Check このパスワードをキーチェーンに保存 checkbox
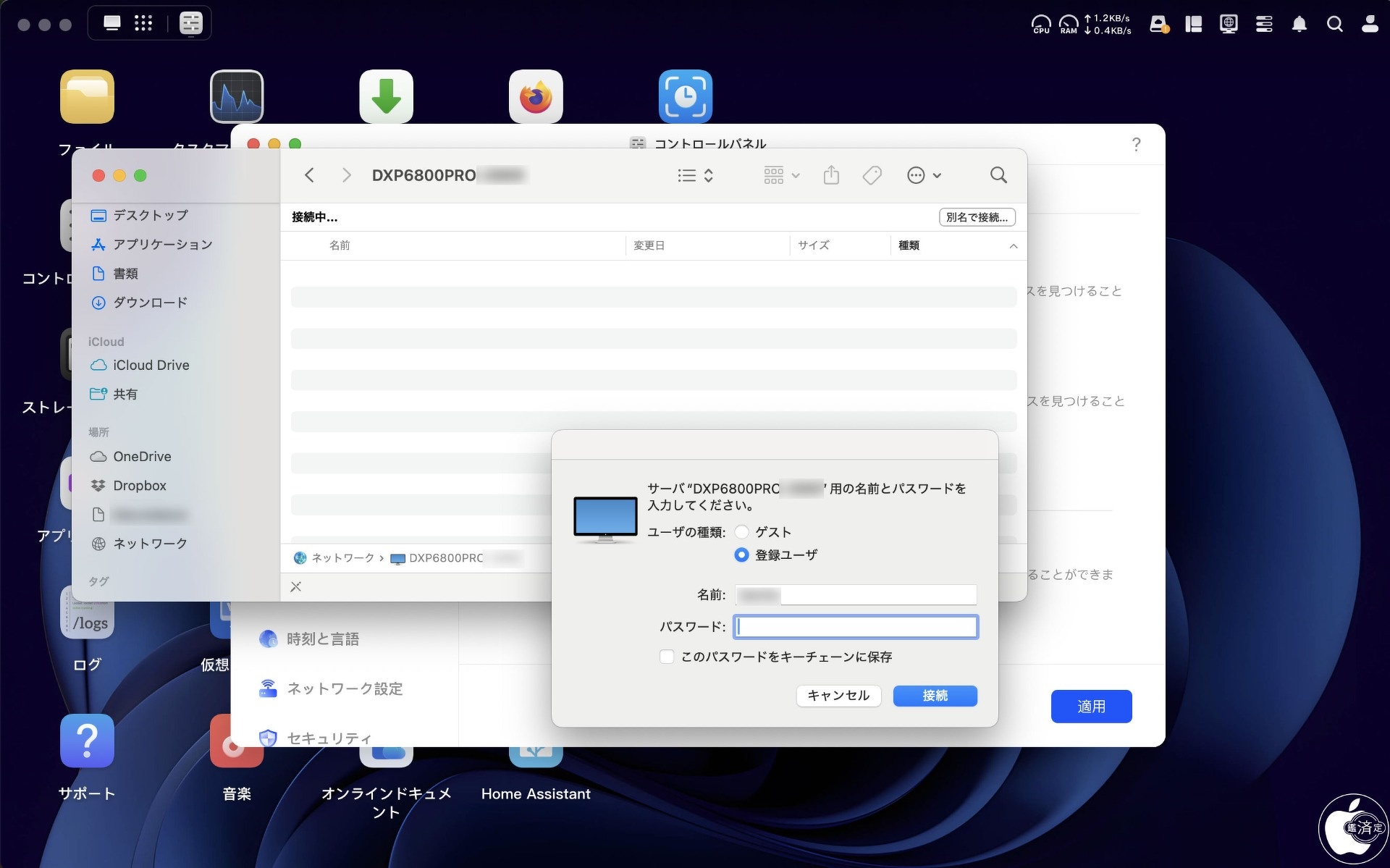The width and height of the screenshot is (1390, 868). pyautogui.click(x=666, y=657)
